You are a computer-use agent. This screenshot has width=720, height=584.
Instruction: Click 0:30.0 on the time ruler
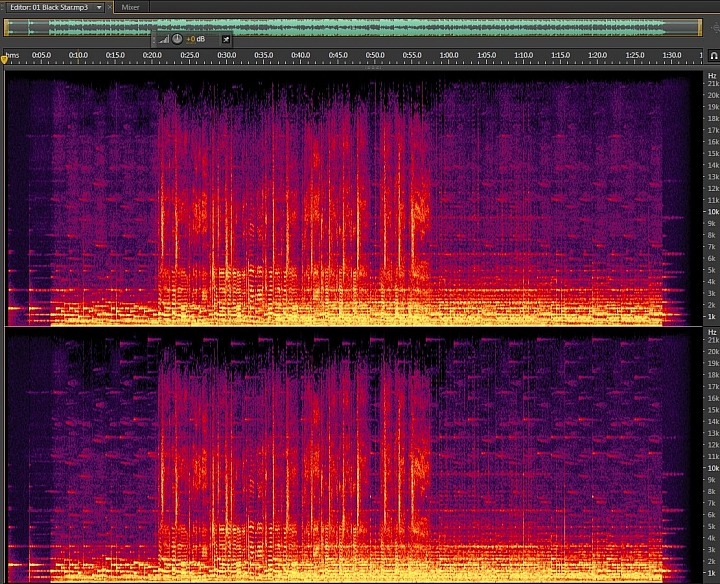227,55
